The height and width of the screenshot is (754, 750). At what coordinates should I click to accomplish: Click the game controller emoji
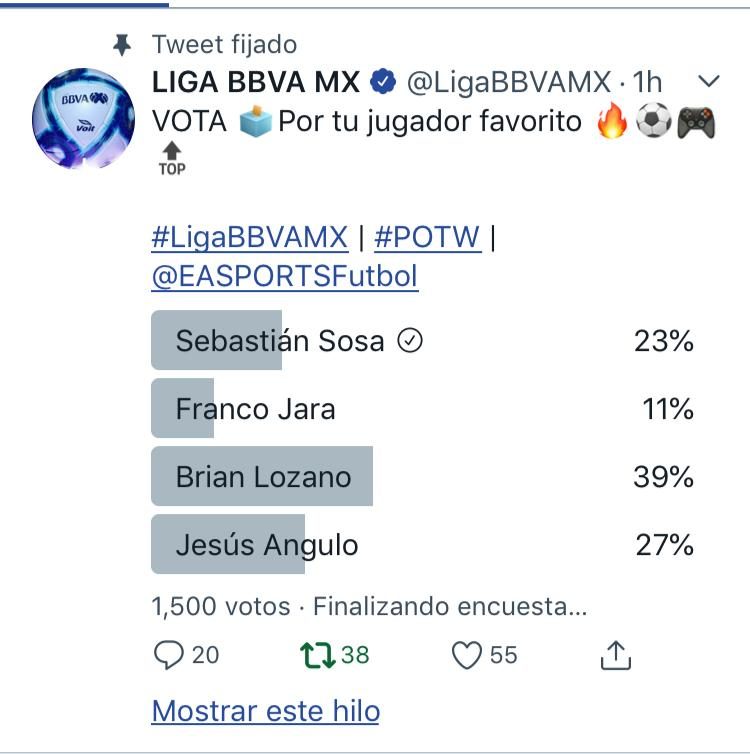(696, 121)
